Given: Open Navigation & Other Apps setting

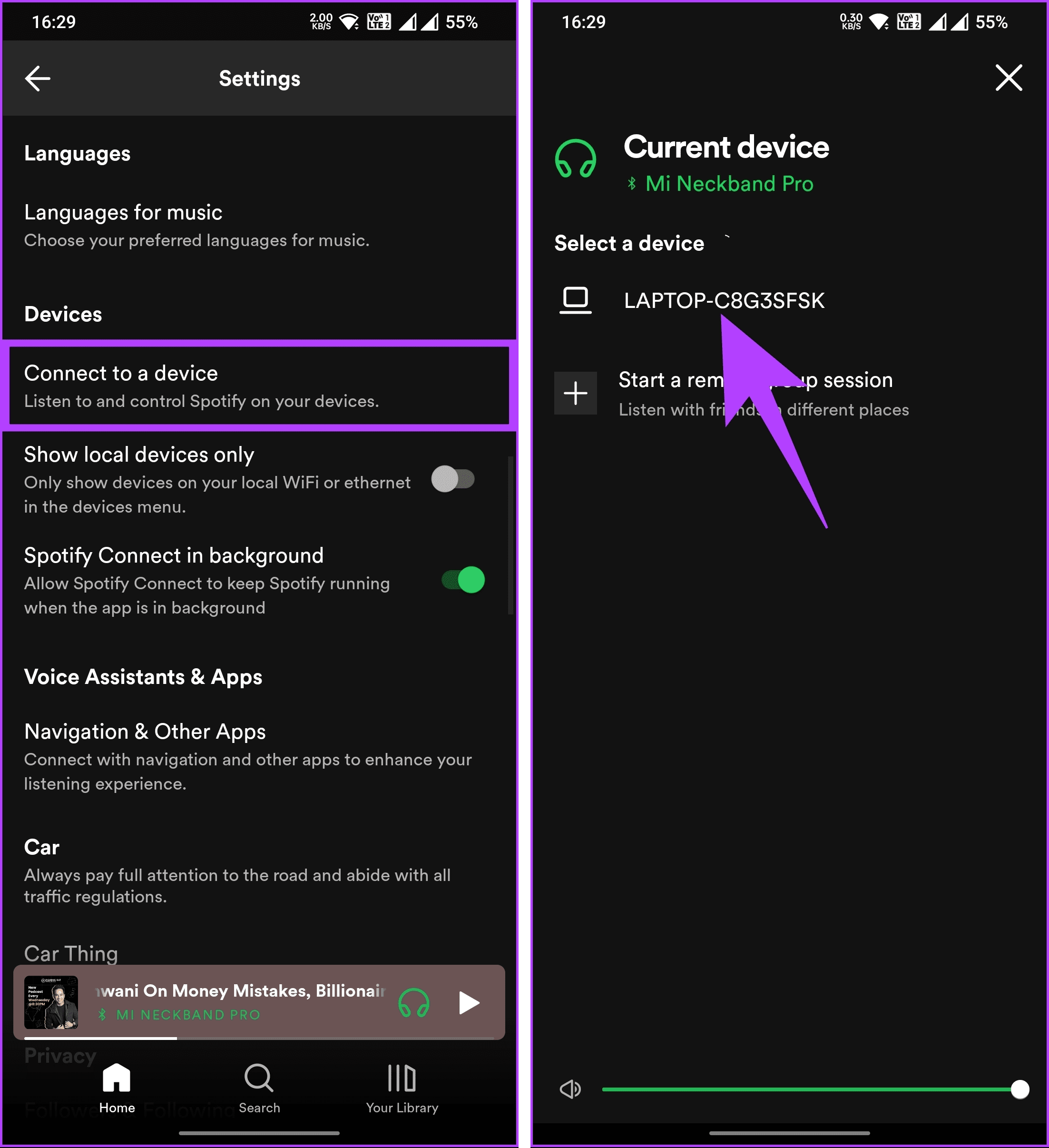Looking at the screenshot, I should click(x=260, y=757).
